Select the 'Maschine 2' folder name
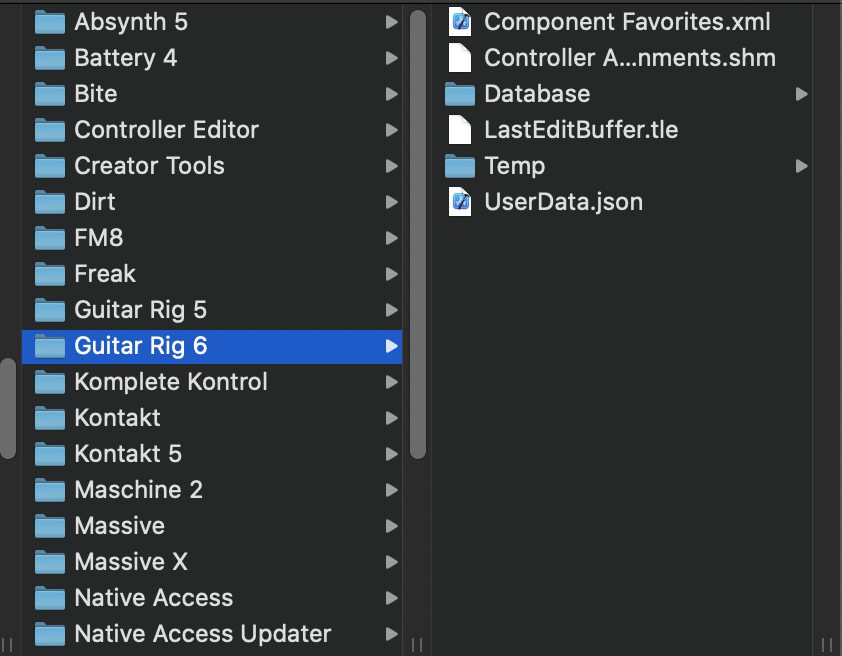The height and width of the screenshot is (656, 842). [139, 490]
